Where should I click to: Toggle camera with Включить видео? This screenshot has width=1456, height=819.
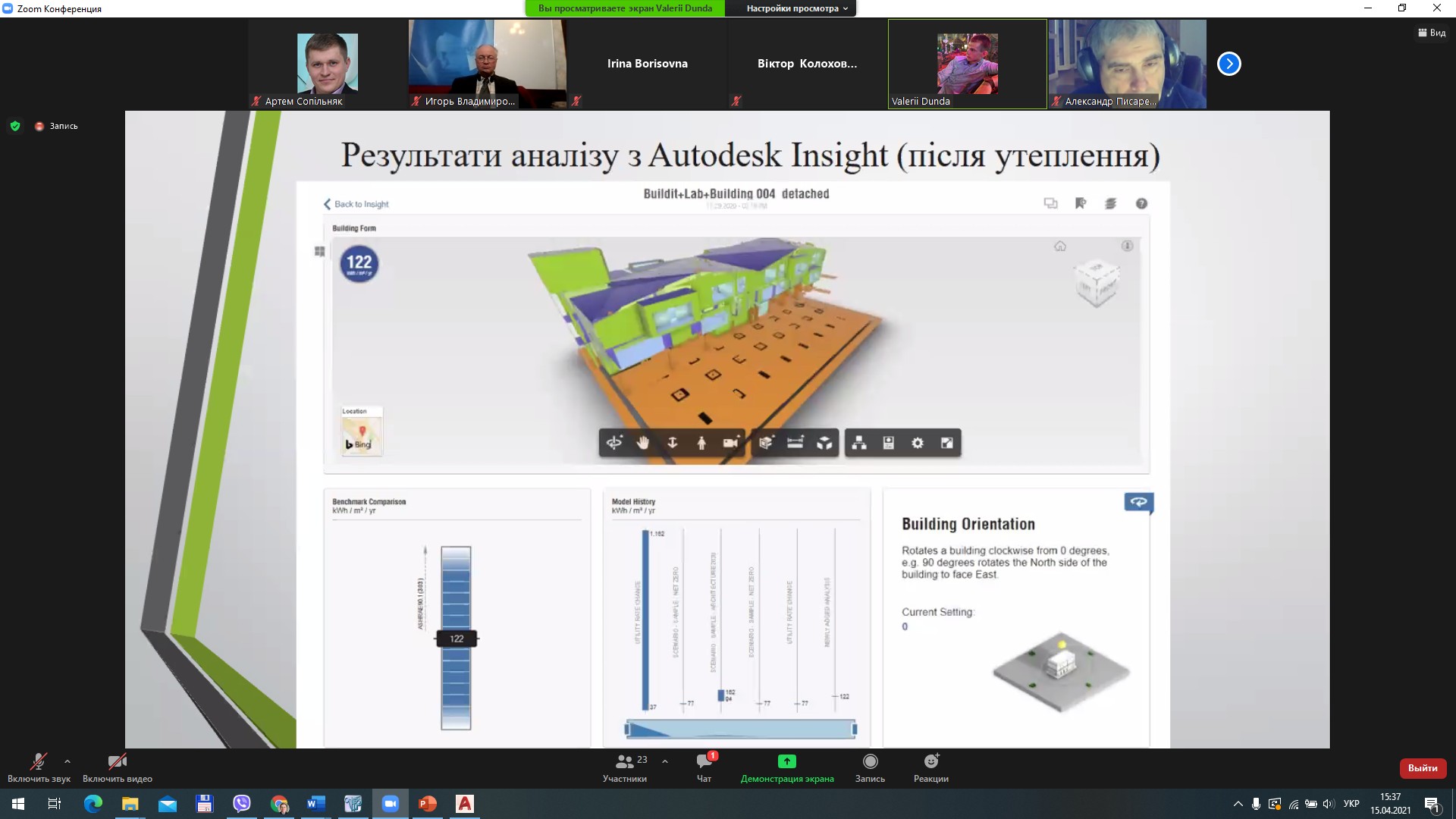pyautogui.click(x=118, y=767)
